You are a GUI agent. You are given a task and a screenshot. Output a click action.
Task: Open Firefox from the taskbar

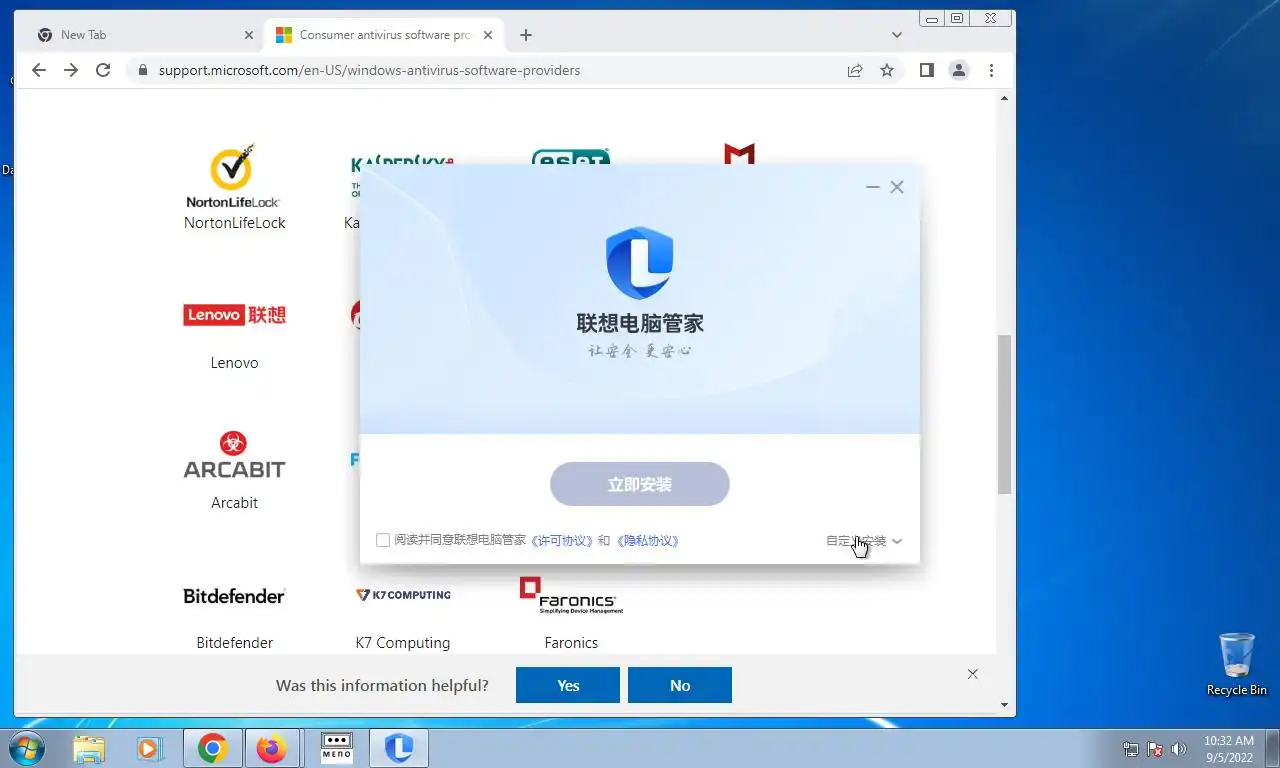(272, 748)
